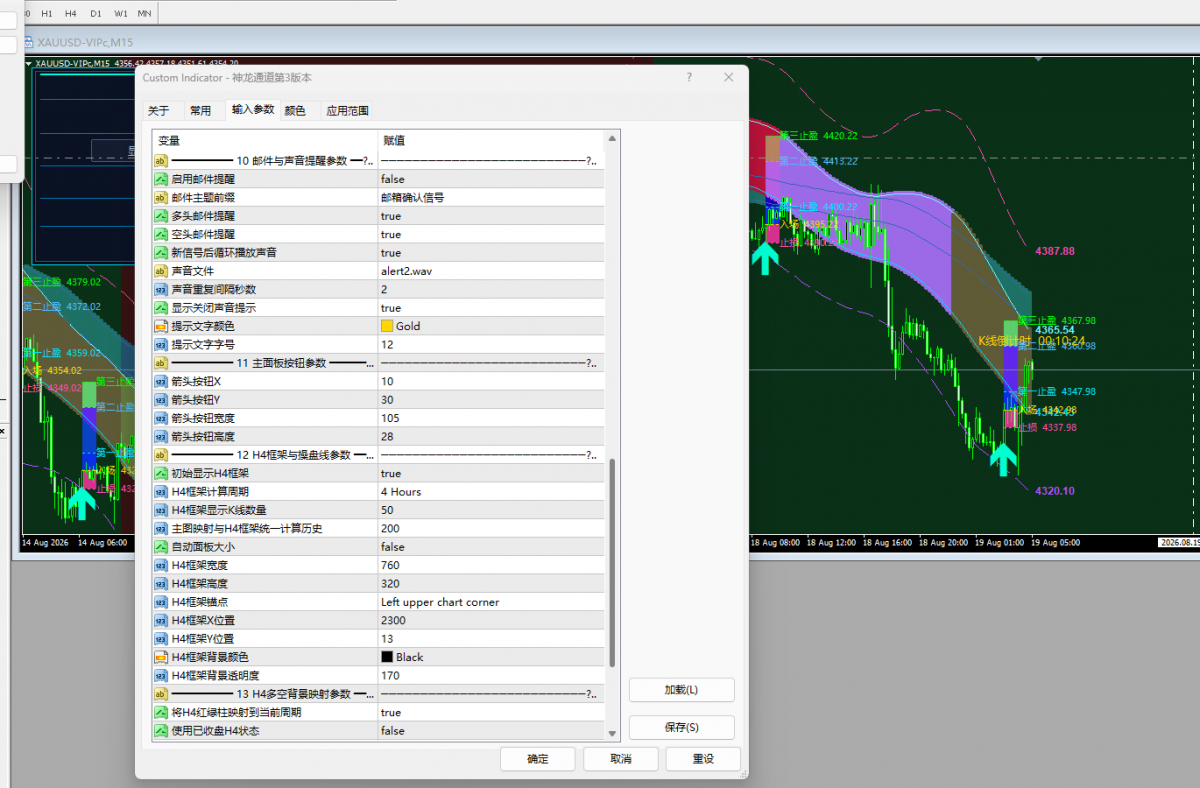Click the 200 value of 主图映射与H4框架统一计算历史
Viewport: 1200px width, 788px height.
tap(389, 528)
